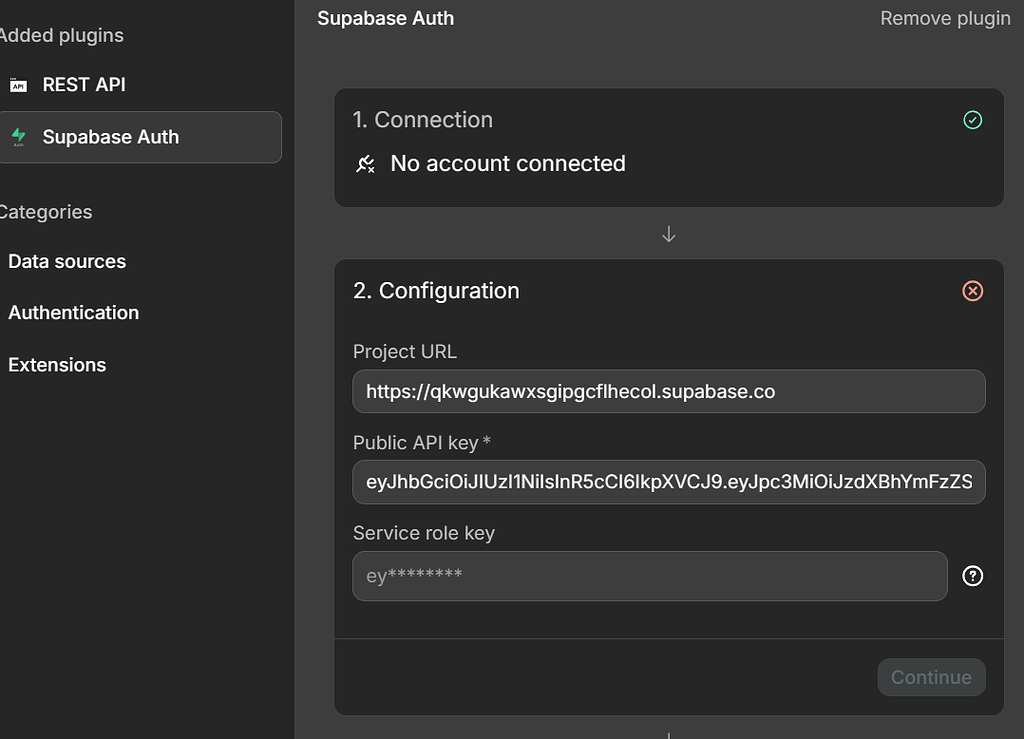Open the Extensions category
1024x739 pixels.
57,364
